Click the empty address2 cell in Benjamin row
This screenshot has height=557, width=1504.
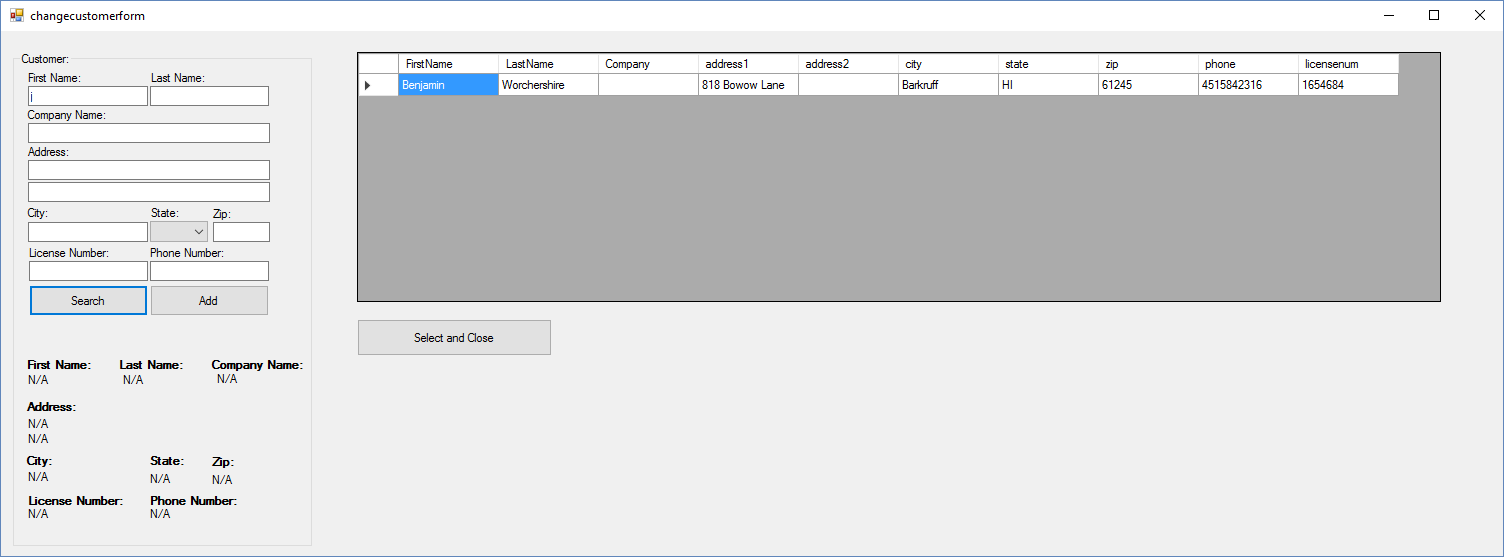848,85
